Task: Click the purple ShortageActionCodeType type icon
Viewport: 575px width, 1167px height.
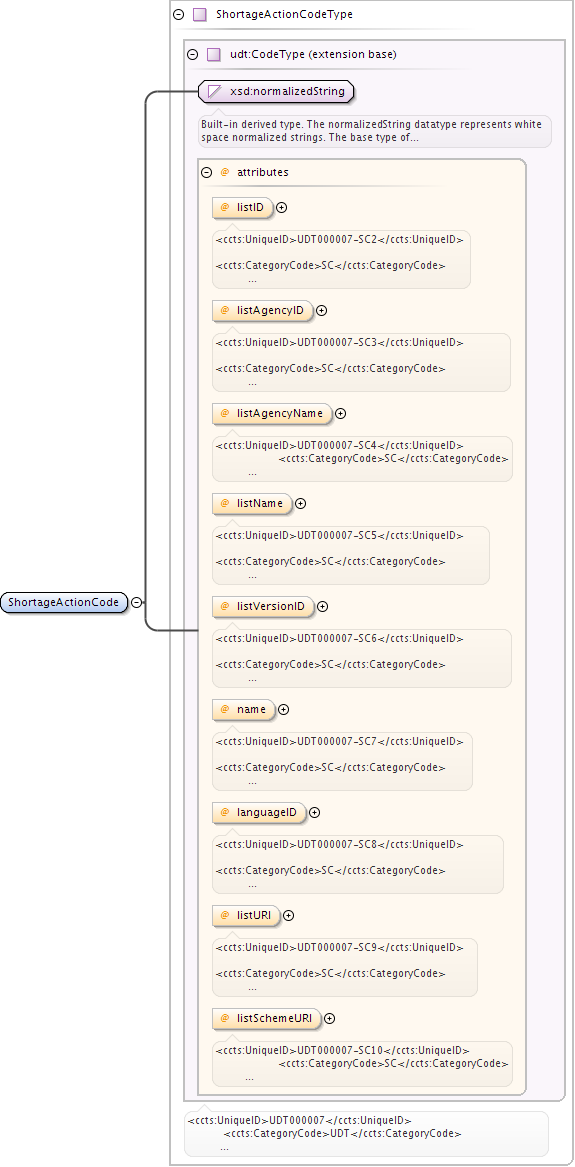Action: click(199, 14)
